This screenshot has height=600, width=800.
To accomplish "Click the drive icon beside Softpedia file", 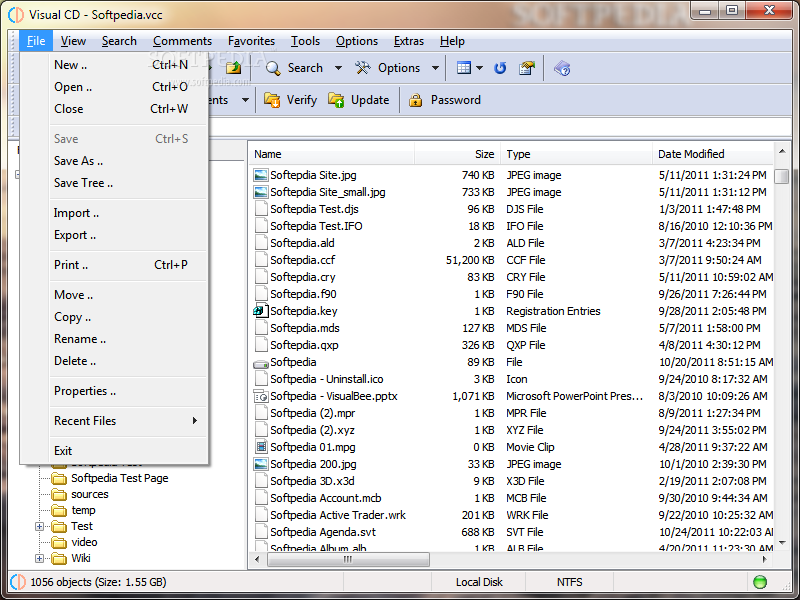I will tap(261, 363).
